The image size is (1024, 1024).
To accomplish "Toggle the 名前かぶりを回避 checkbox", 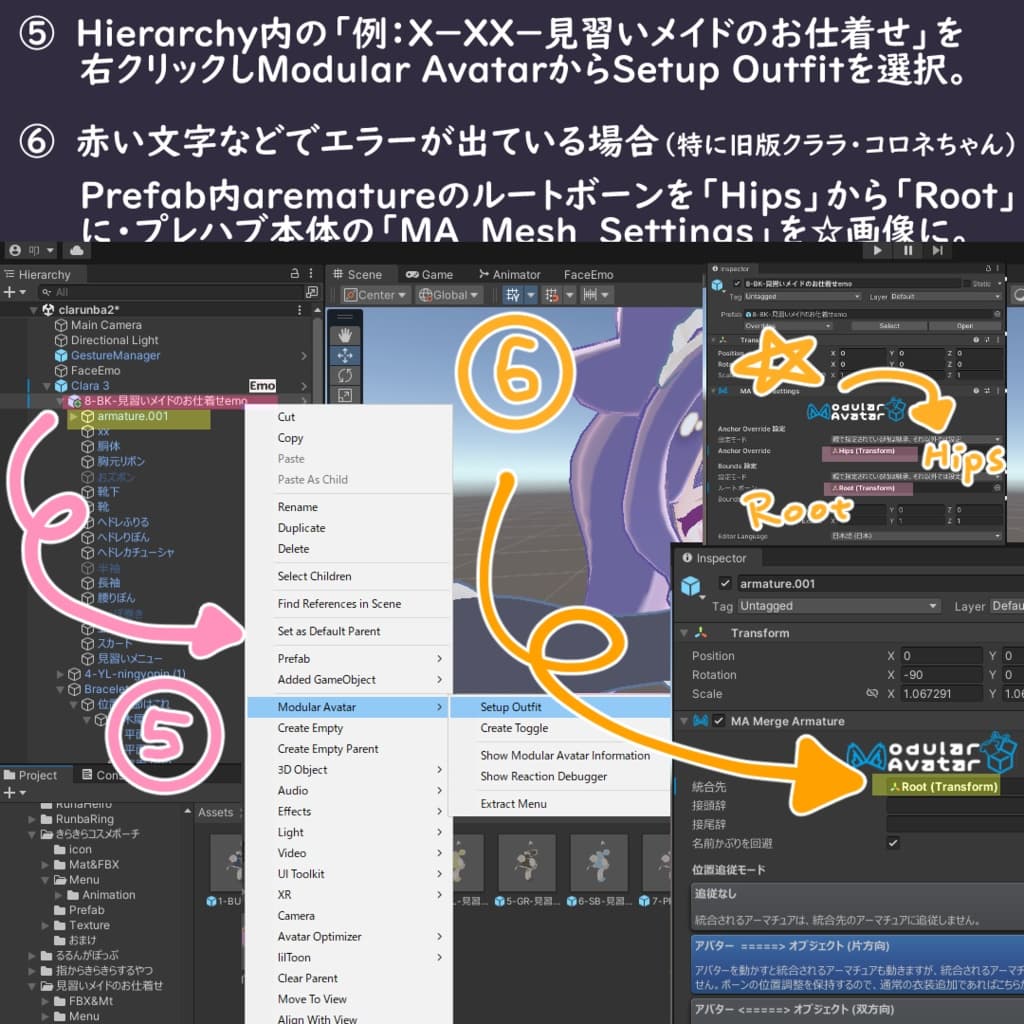I will 893,842.
